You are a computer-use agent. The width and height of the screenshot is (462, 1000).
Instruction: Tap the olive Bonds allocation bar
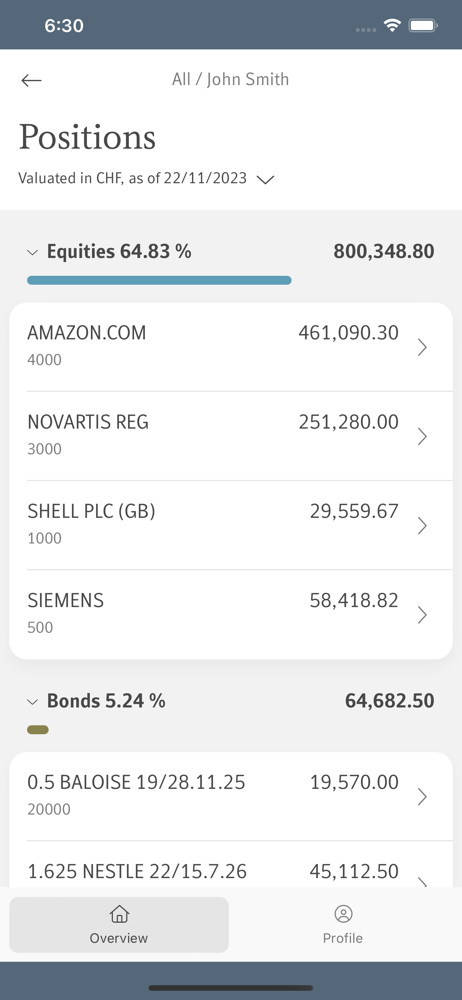(x=38, y=730)
